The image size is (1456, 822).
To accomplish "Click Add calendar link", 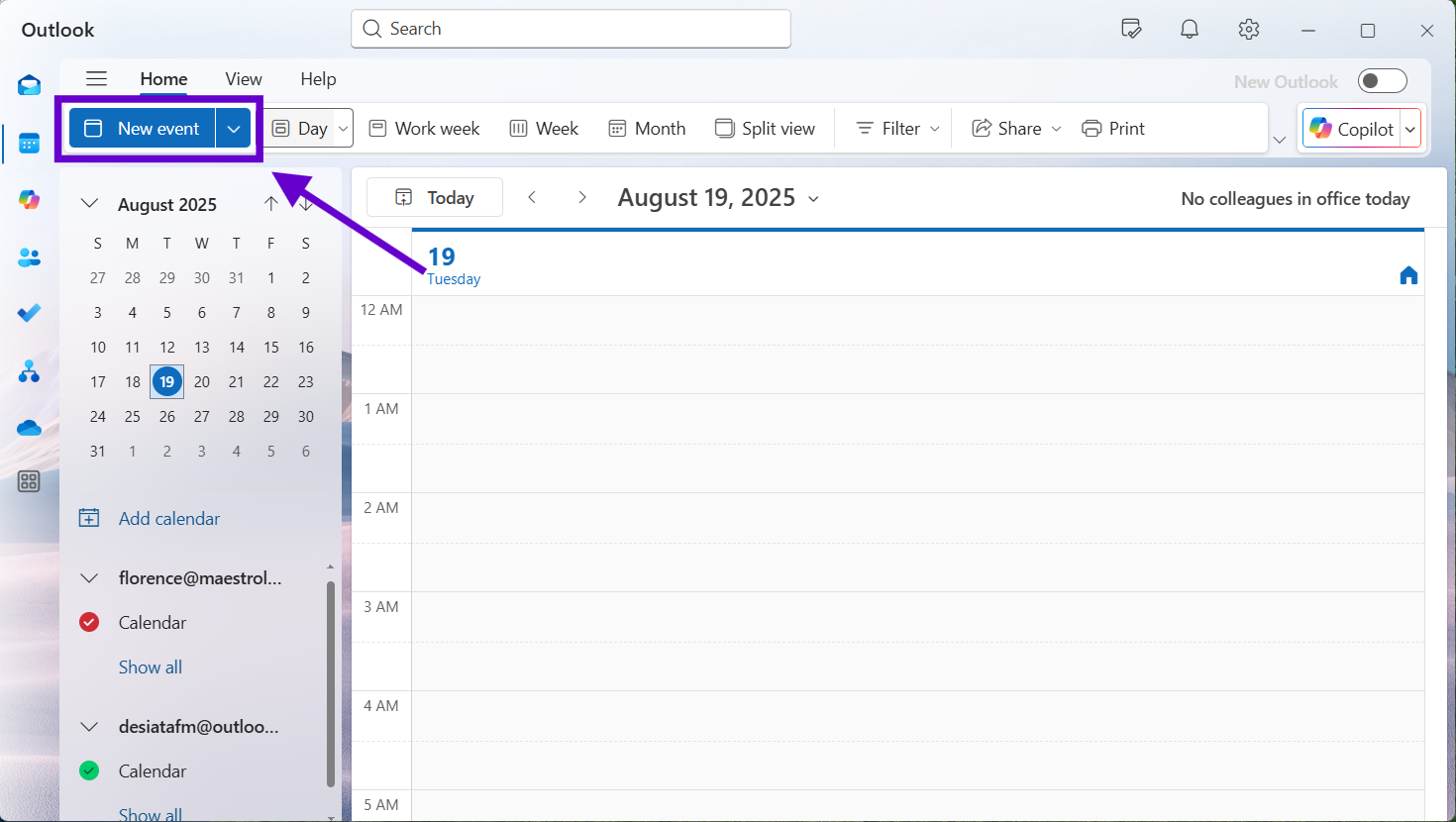I will (150, 518).
